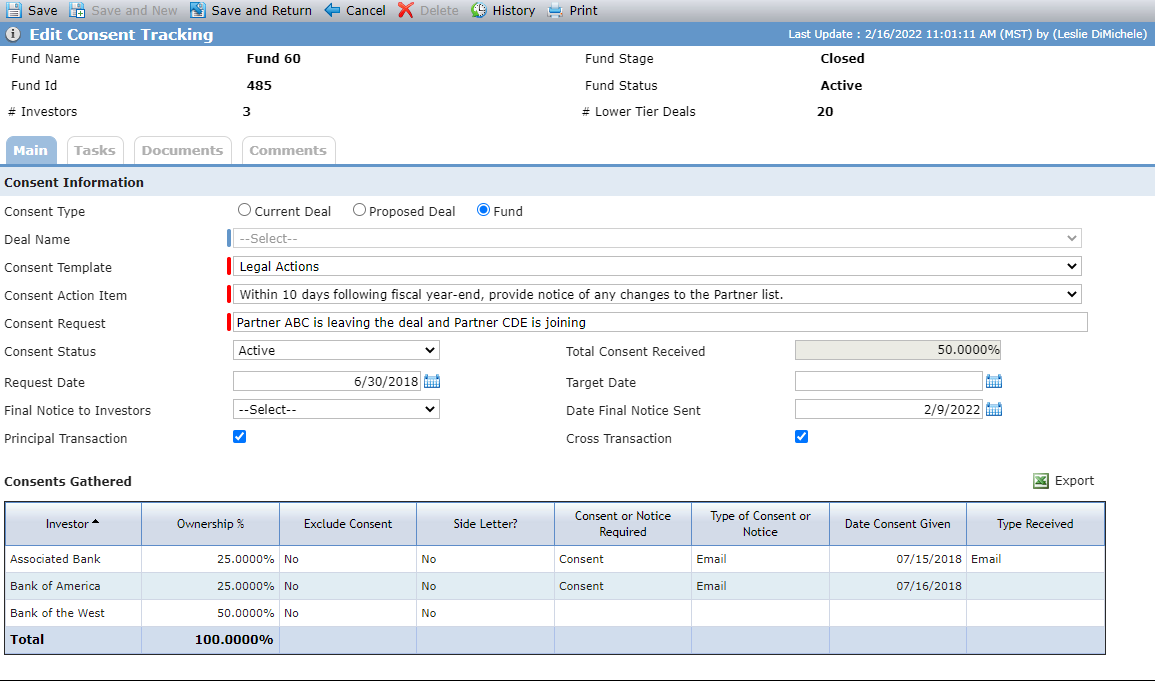Select the Fund consent type radio

coord(483,210)
